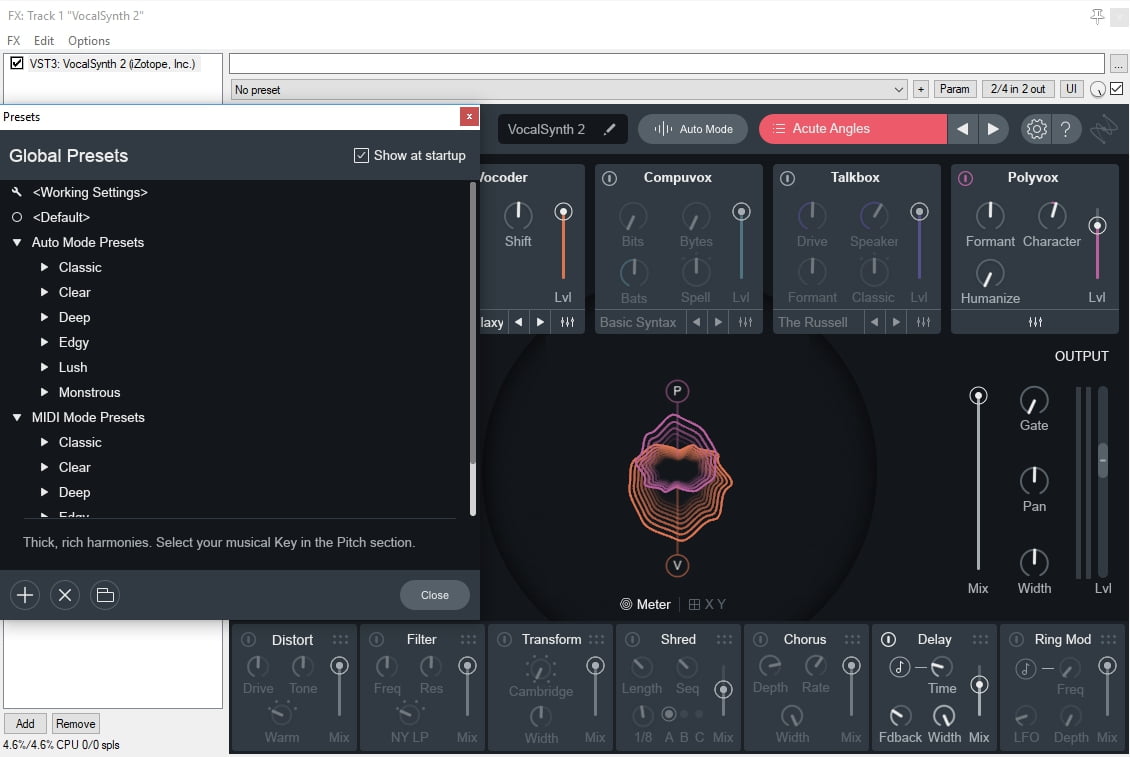This screenshot has height=757, width=1130.
Task: Delete preset with the X circle icon
Action: pyautogui.click(x=65, y=595)
